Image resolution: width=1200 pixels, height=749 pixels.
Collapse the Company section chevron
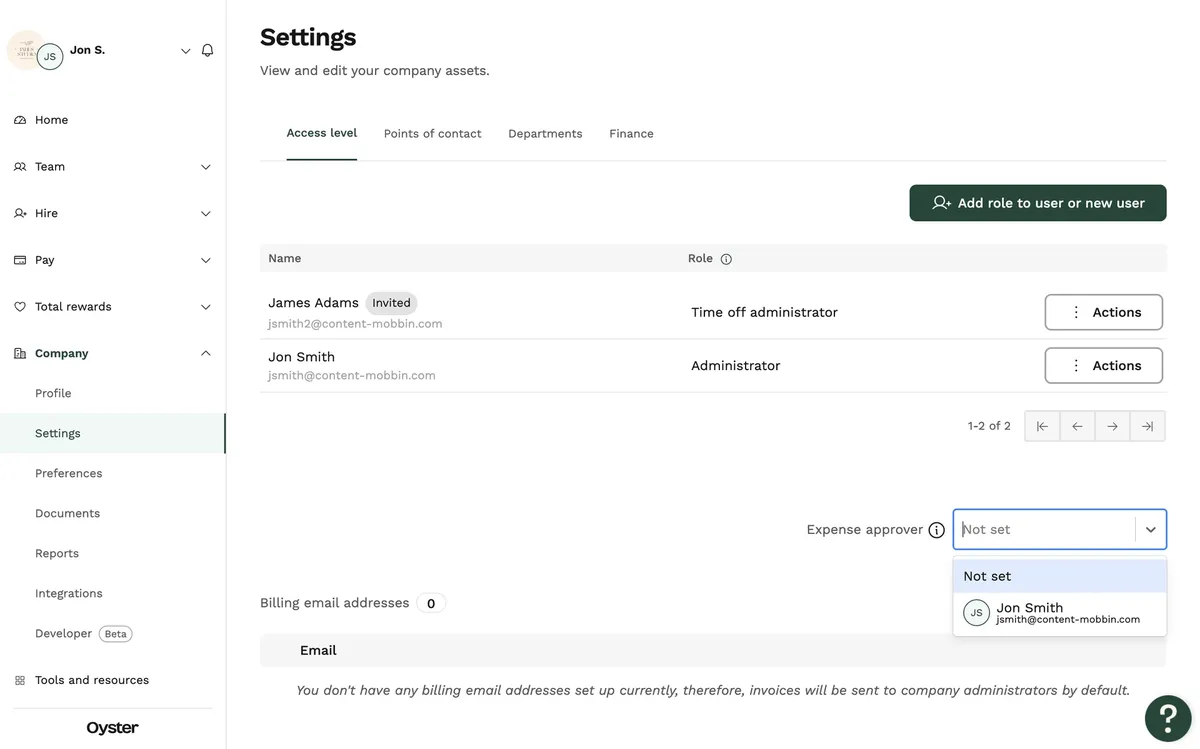click(206, 353)
